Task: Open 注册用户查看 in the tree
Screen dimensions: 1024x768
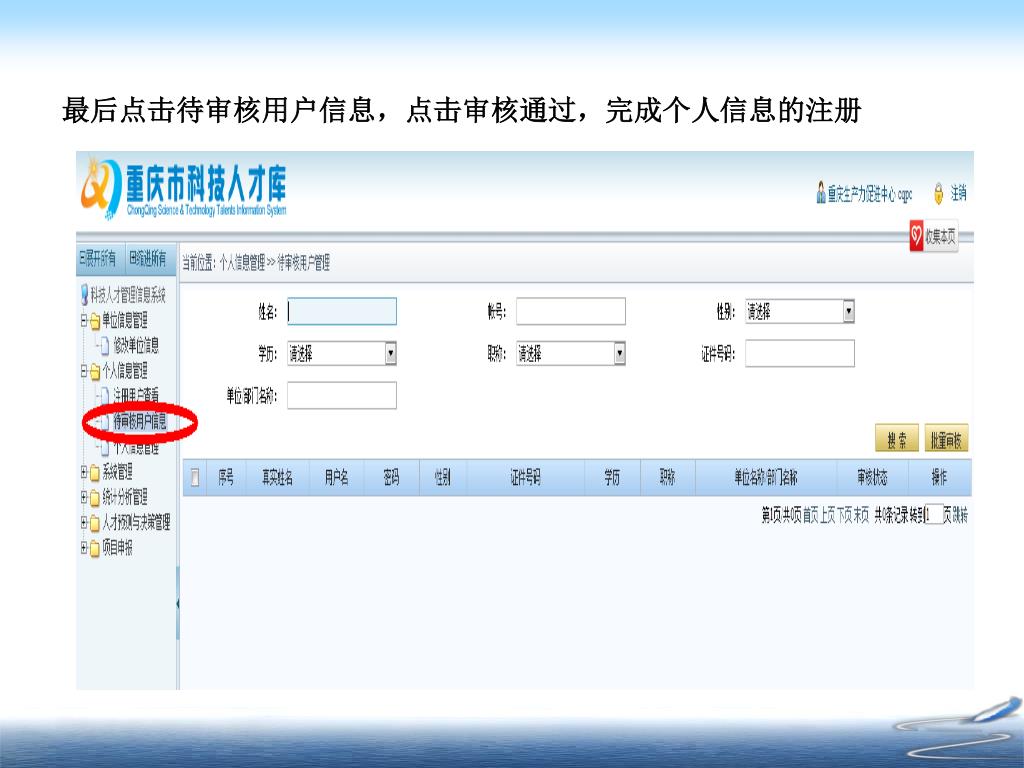Action: pos(136,396)
